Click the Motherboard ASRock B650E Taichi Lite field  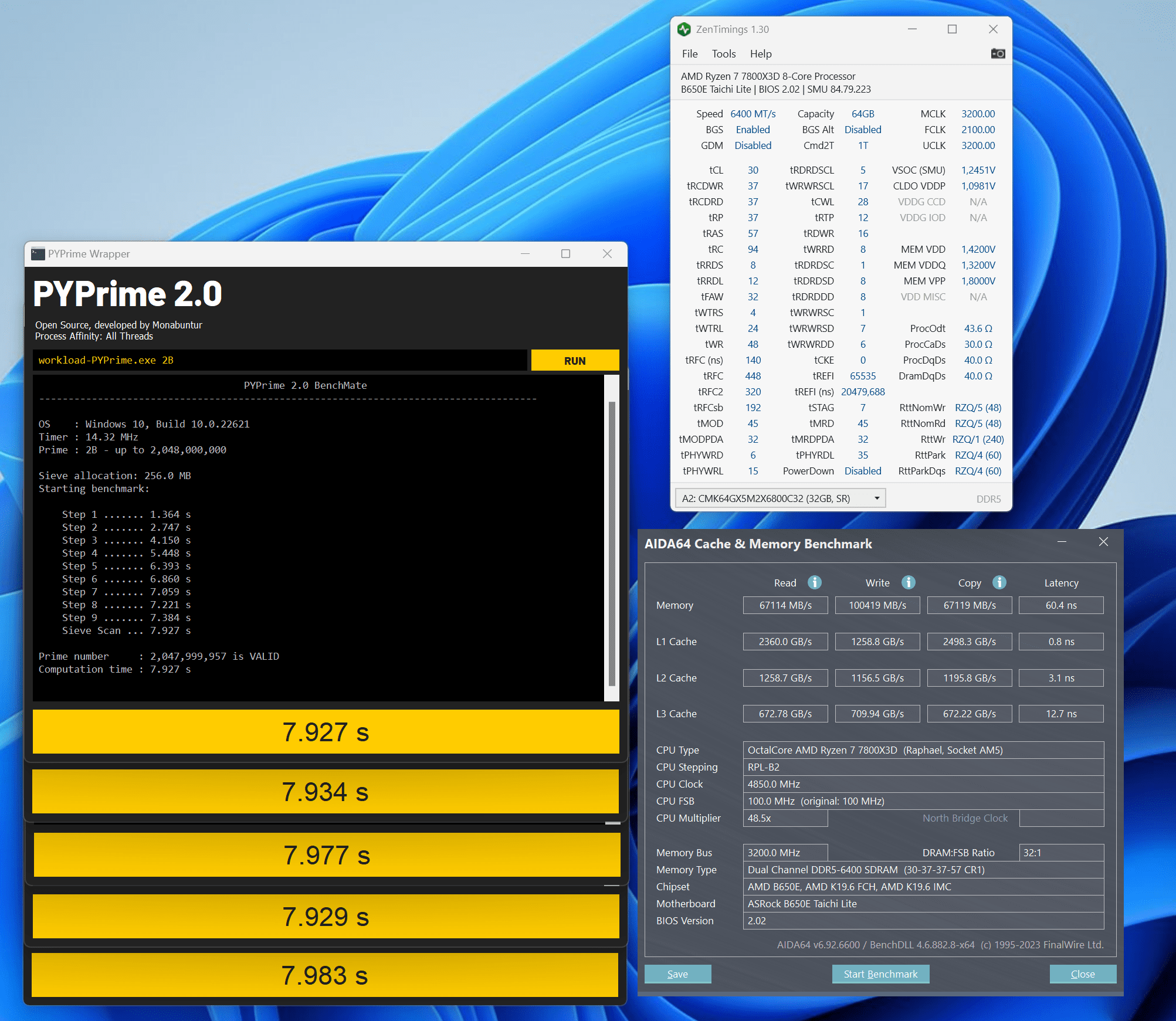pyautogui.click(x=923, y=904)
